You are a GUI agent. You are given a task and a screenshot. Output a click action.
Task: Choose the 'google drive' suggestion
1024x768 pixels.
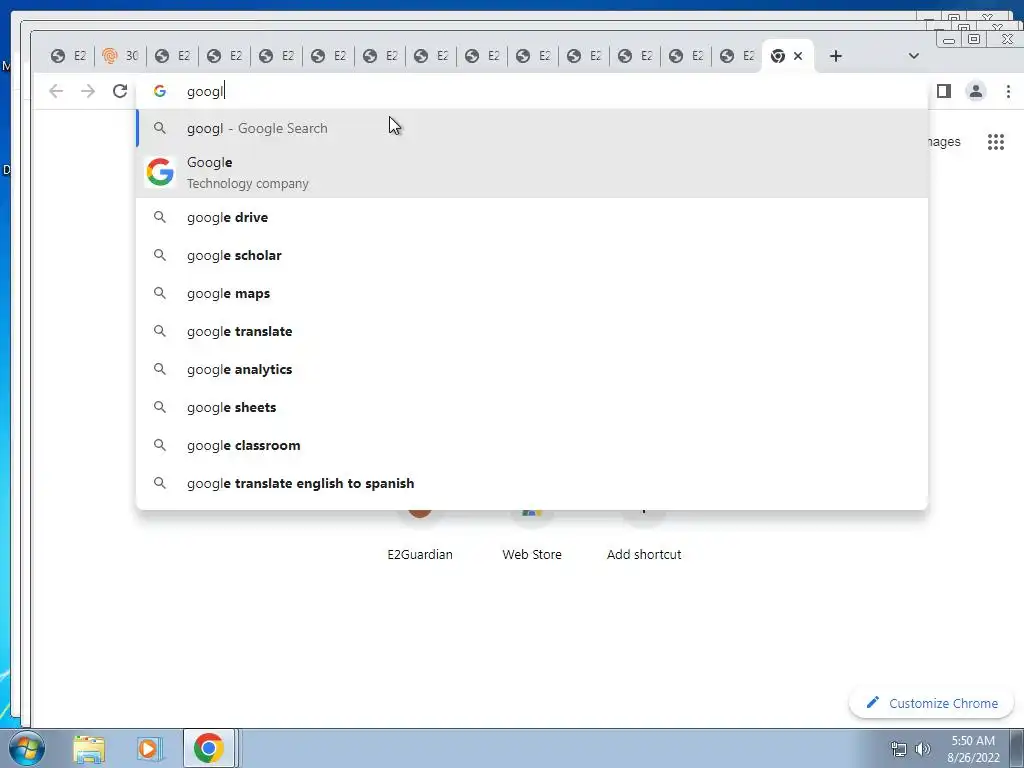click(x=532, y=217)
